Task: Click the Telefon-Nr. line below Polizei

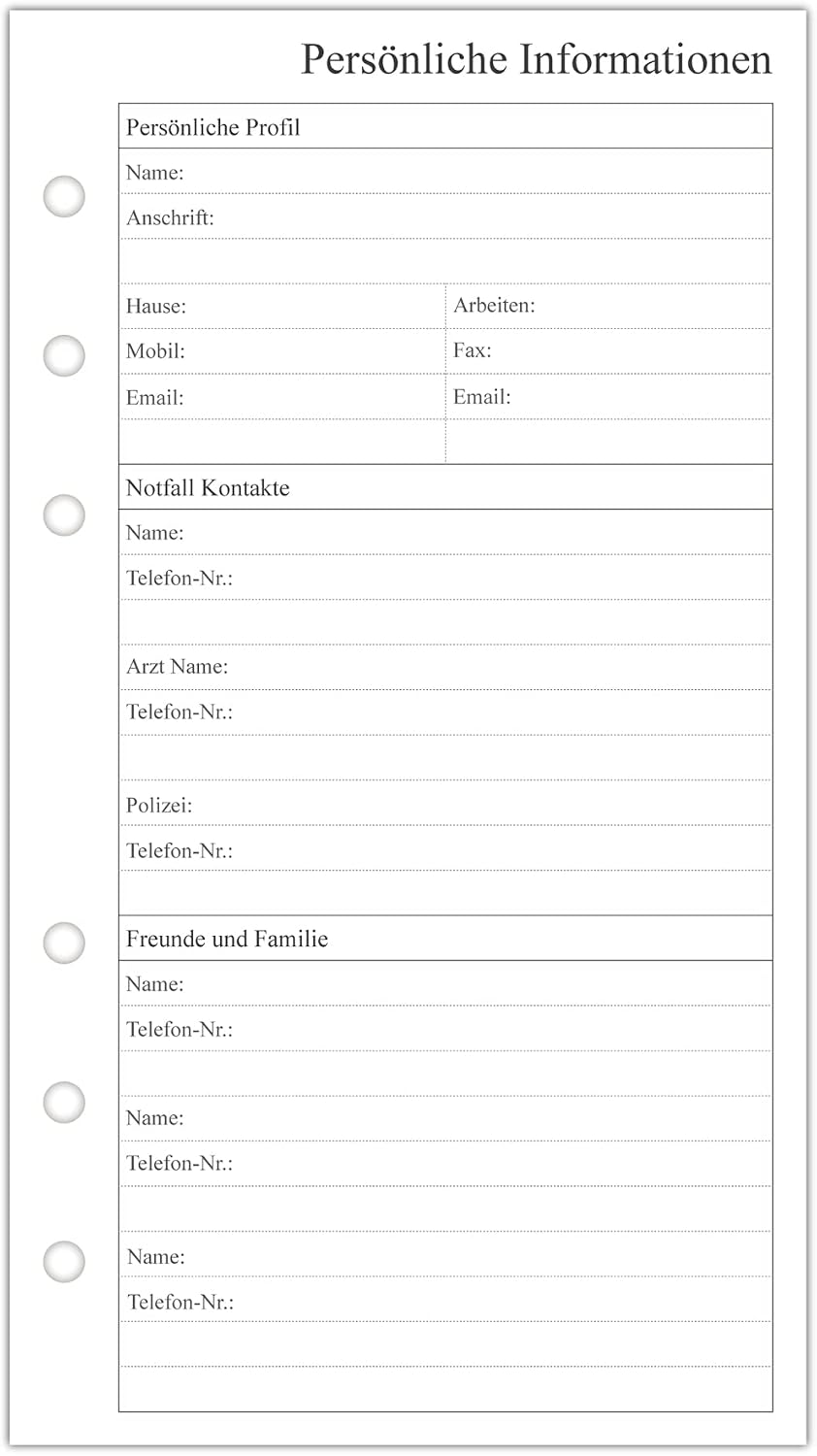Action: (445, 848)
